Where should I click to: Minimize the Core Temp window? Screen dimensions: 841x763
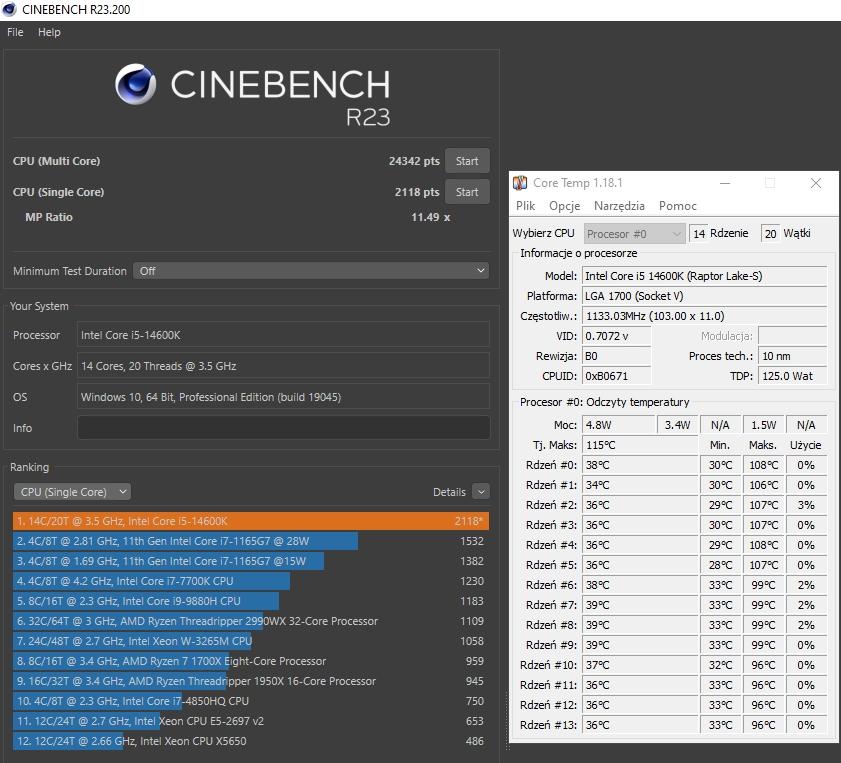tap(724, 183)
